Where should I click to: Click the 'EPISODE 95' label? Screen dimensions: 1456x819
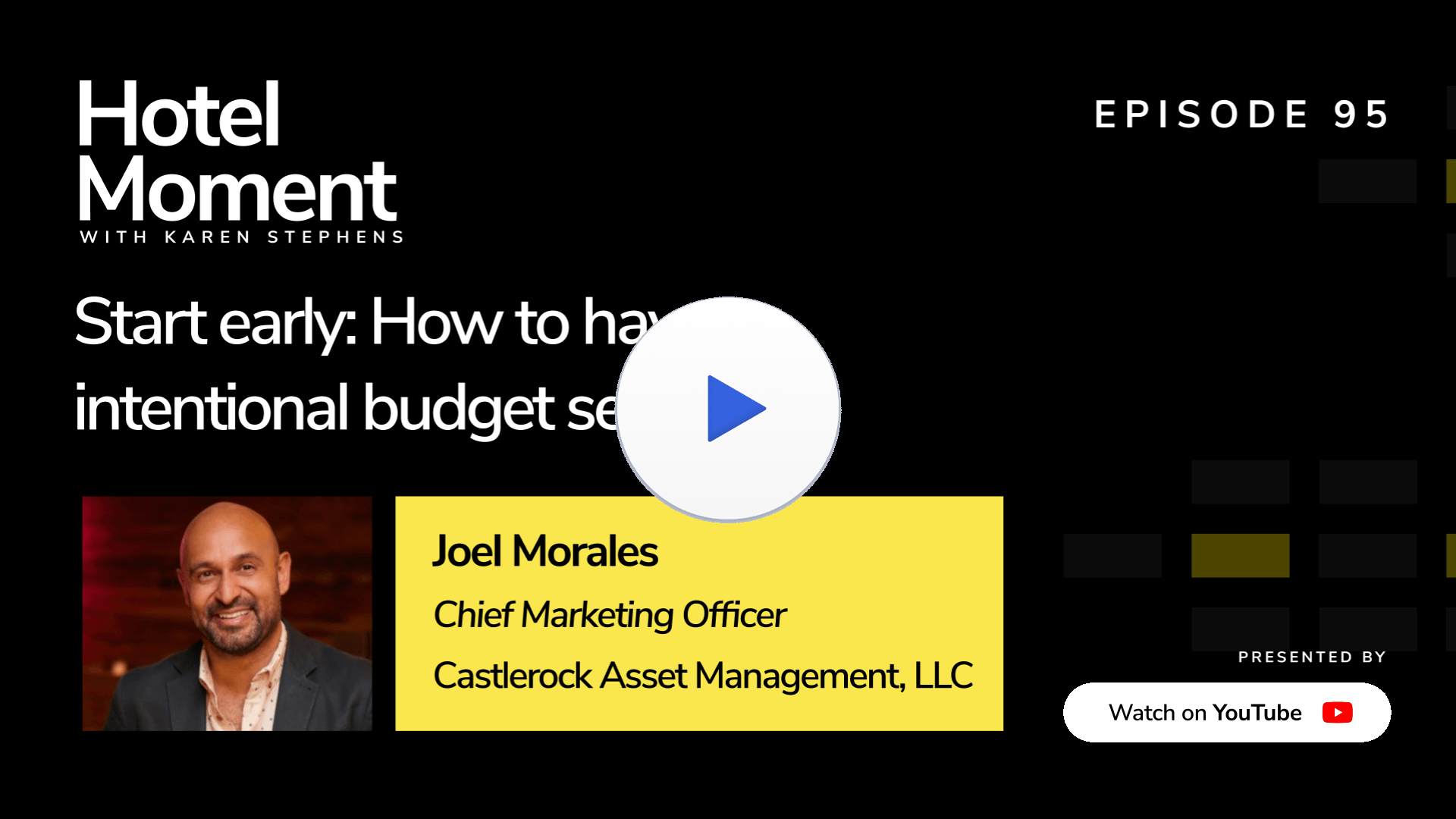1241,115
